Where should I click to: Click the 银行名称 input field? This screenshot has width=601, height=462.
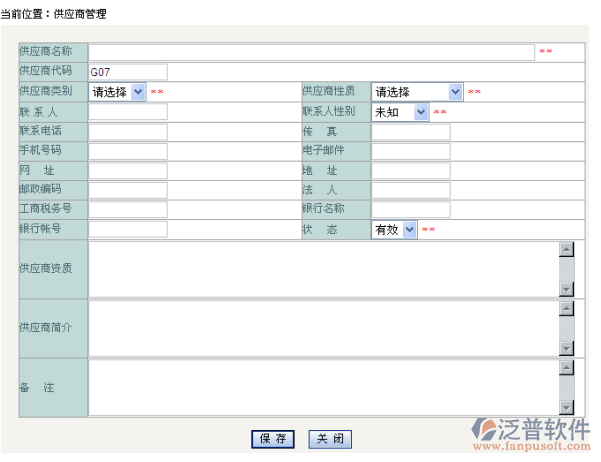(x=410, y=210)
